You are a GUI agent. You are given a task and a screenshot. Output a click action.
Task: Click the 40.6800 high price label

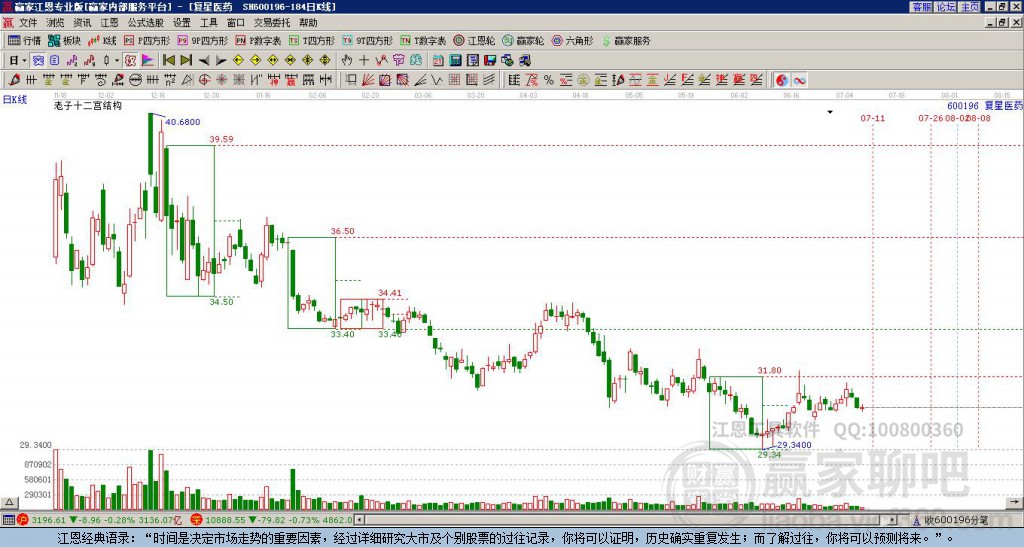(183, 121)
